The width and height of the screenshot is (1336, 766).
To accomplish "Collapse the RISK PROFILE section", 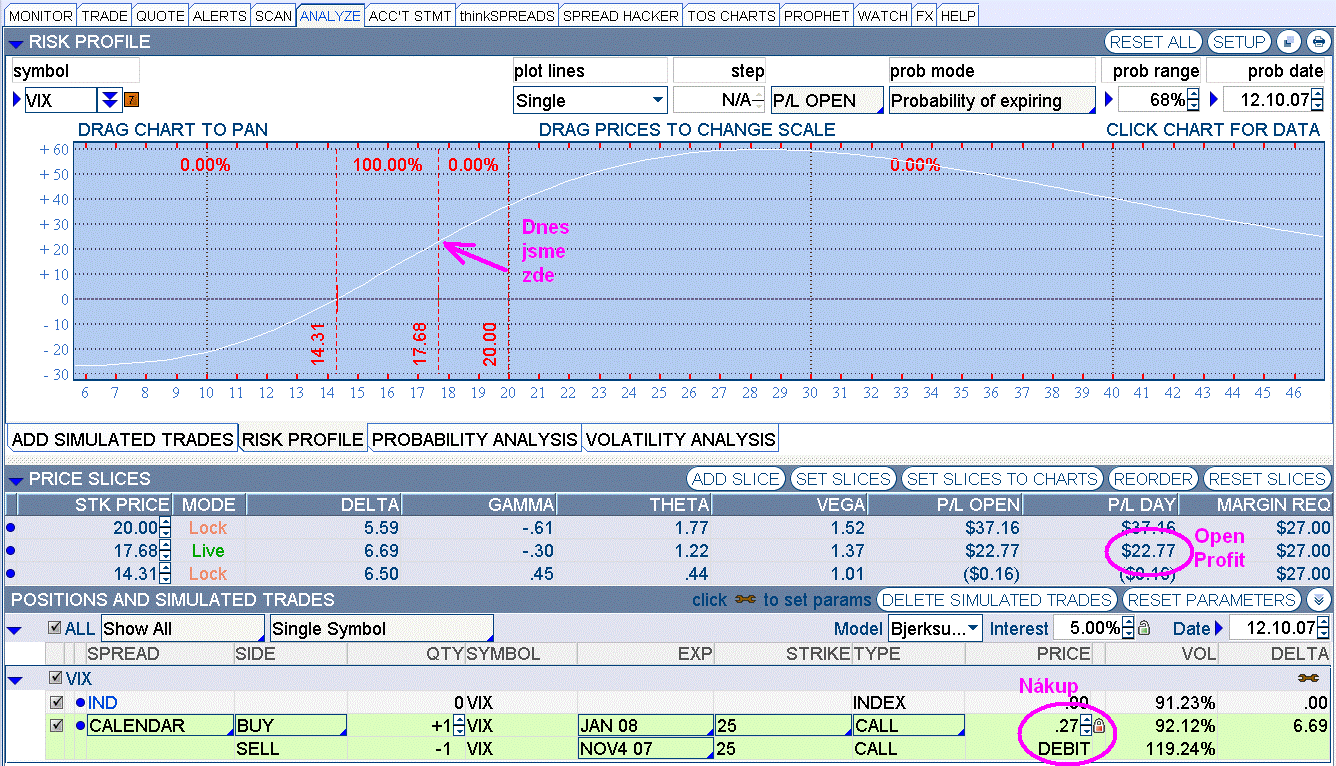I will click(x=17, y=43).
